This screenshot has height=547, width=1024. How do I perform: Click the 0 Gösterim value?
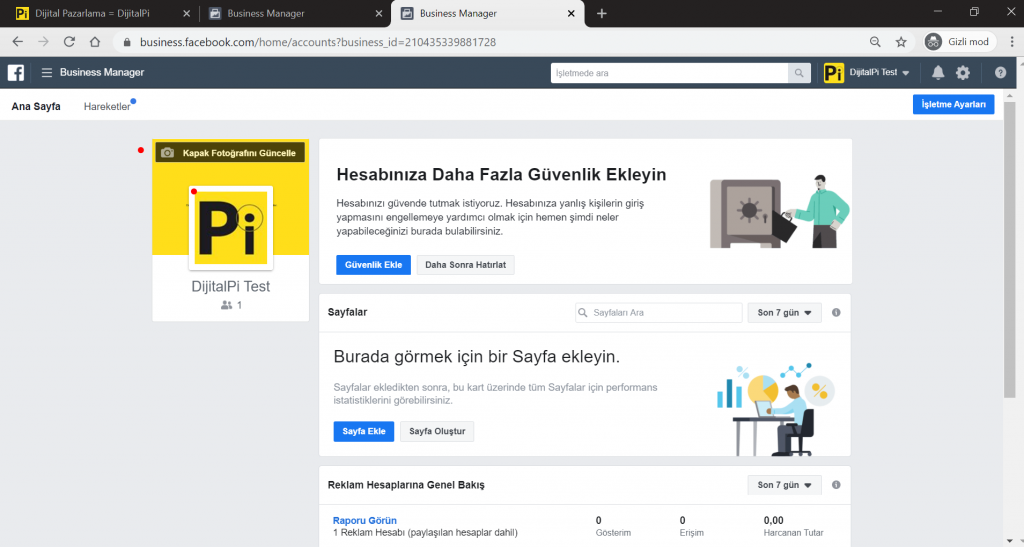coord(598,520)
